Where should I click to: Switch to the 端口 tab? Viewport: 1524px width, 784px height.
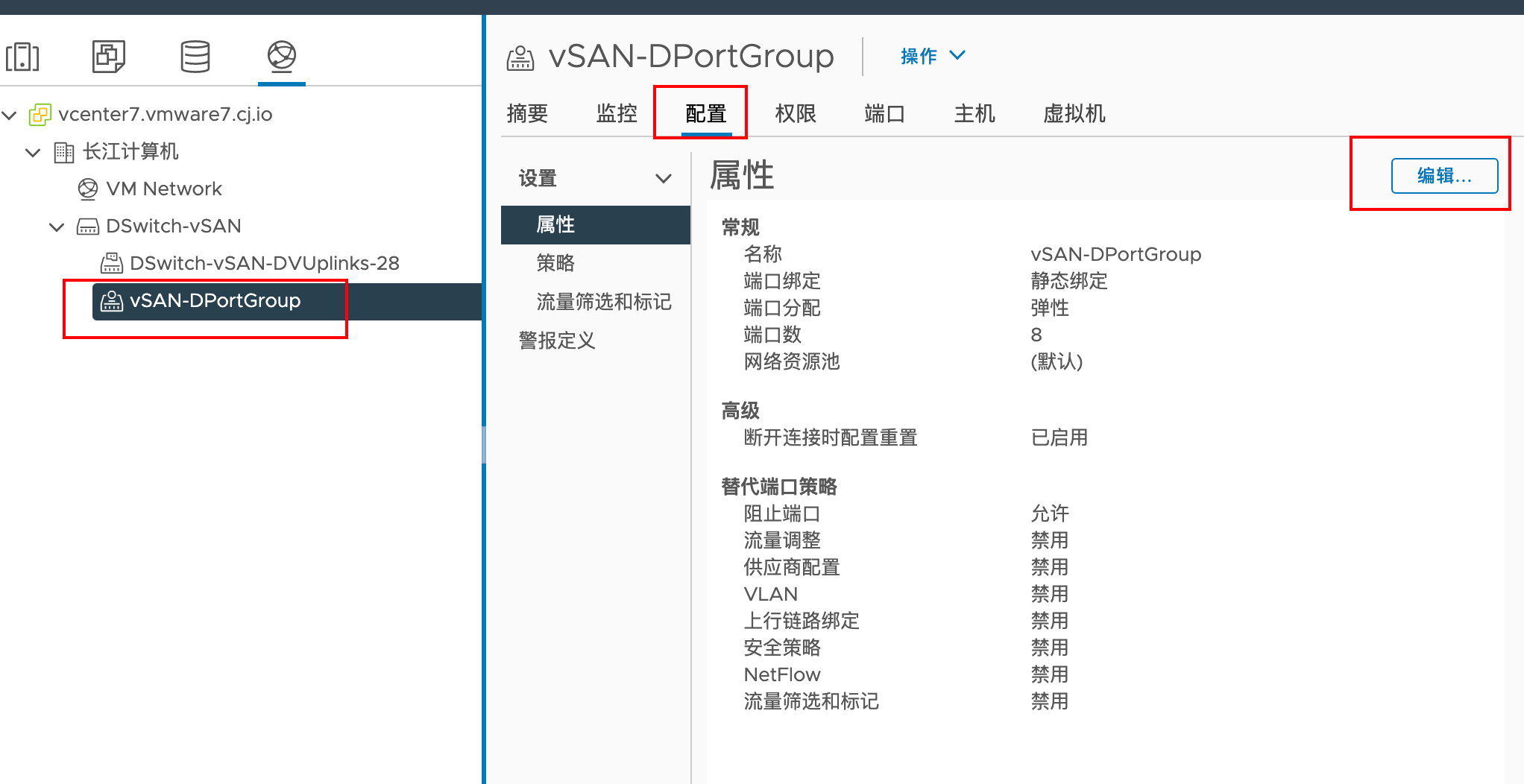[885, 113]
